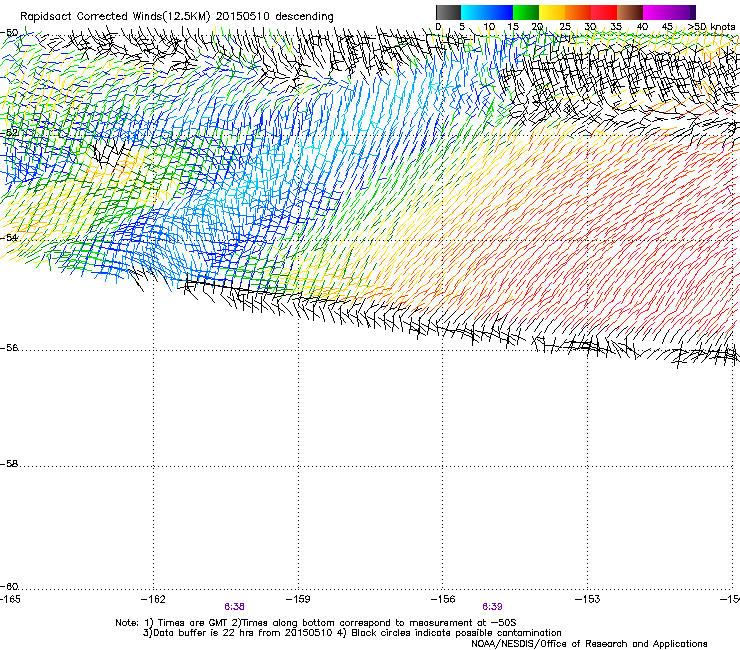The height and width of the screenshot is (650, 740).
Task: Click the '-165' longitude axis label
Action: point(10,599)
